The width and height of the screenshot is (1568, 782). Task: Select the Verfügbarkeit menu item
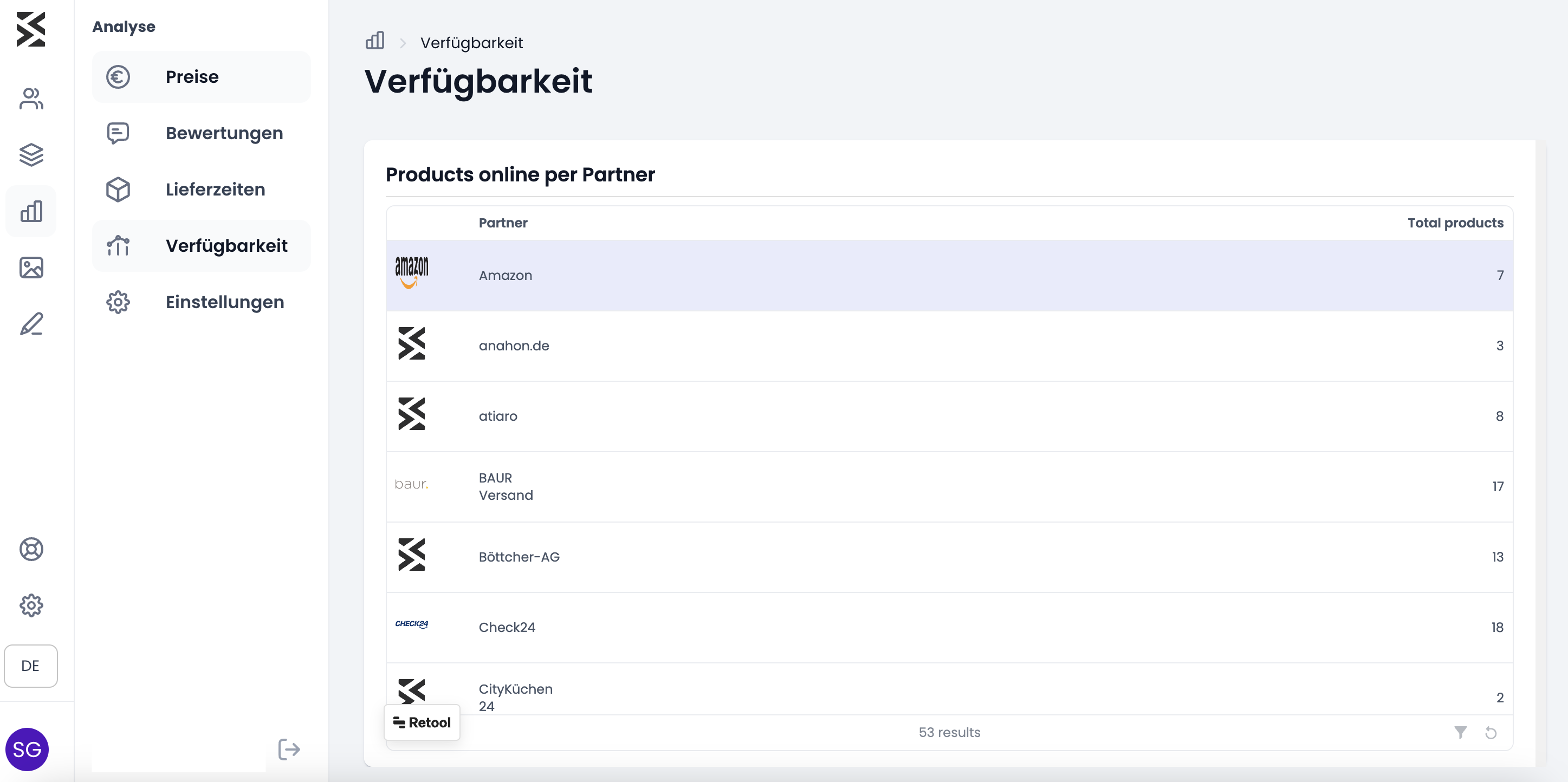[202, 246]
